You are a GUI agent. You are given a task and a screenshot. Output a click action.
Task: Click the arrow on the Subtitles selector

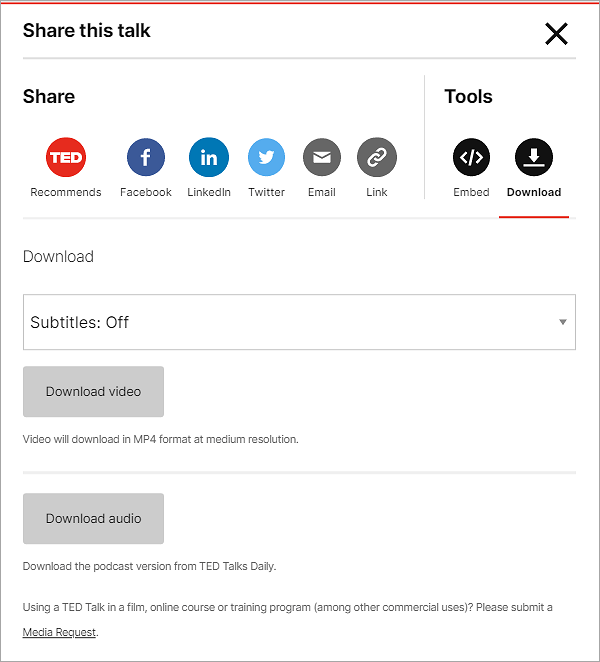click(x=563, y=322)
